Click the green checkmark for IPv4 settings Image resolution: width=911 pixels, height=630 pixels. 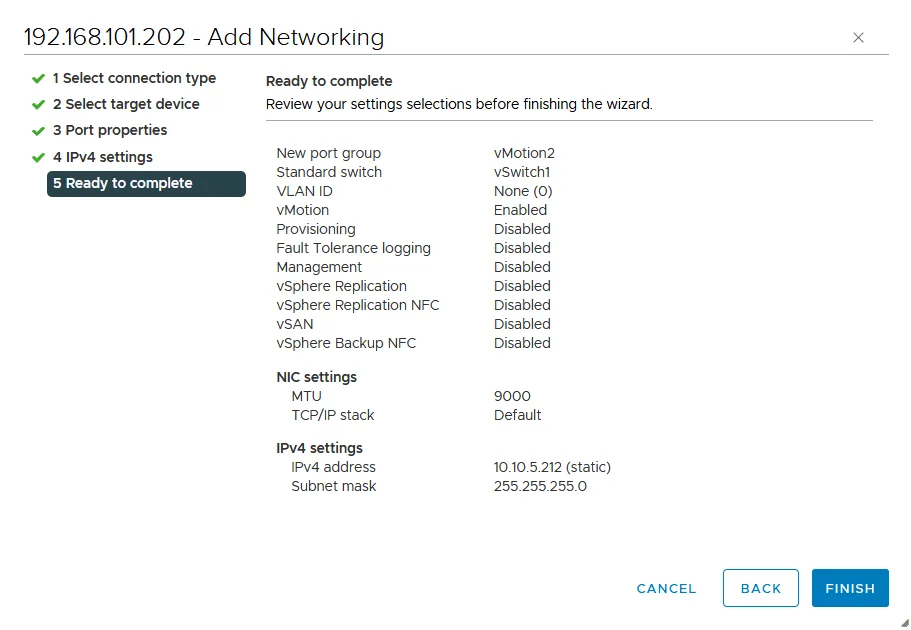38,156
